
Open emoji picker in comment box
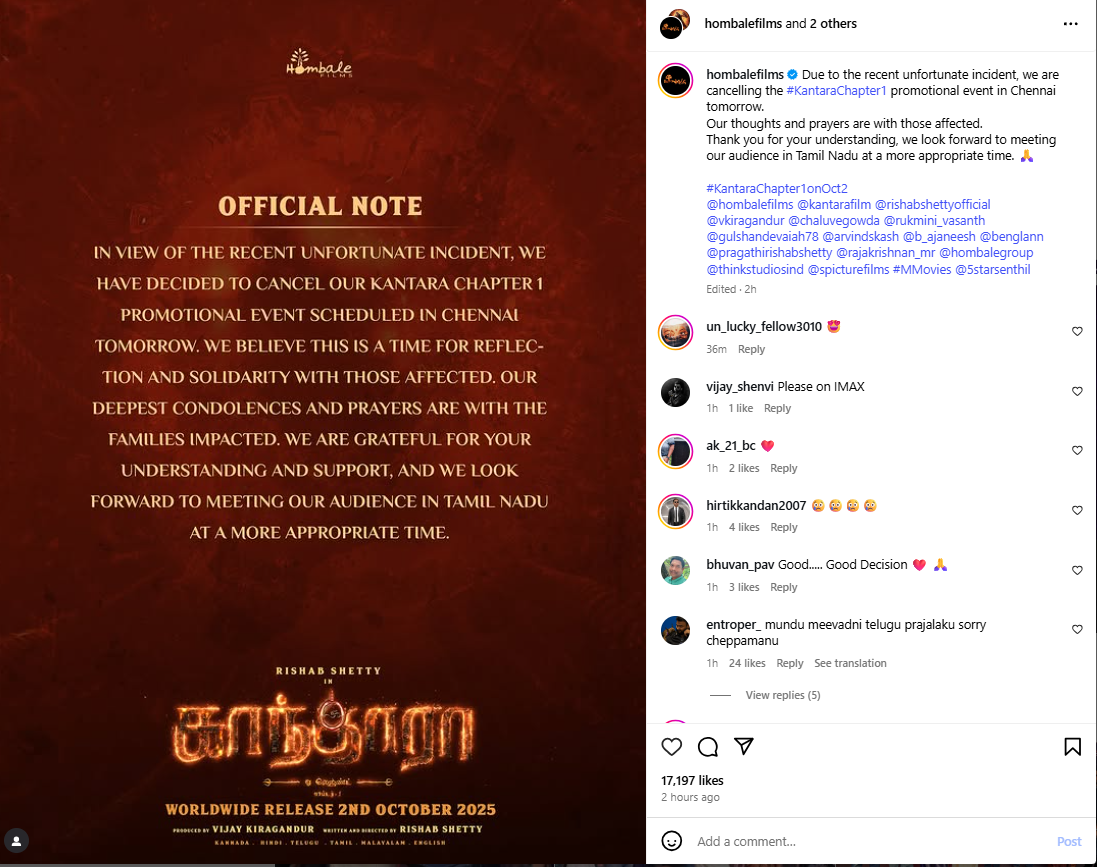point(672,841)
